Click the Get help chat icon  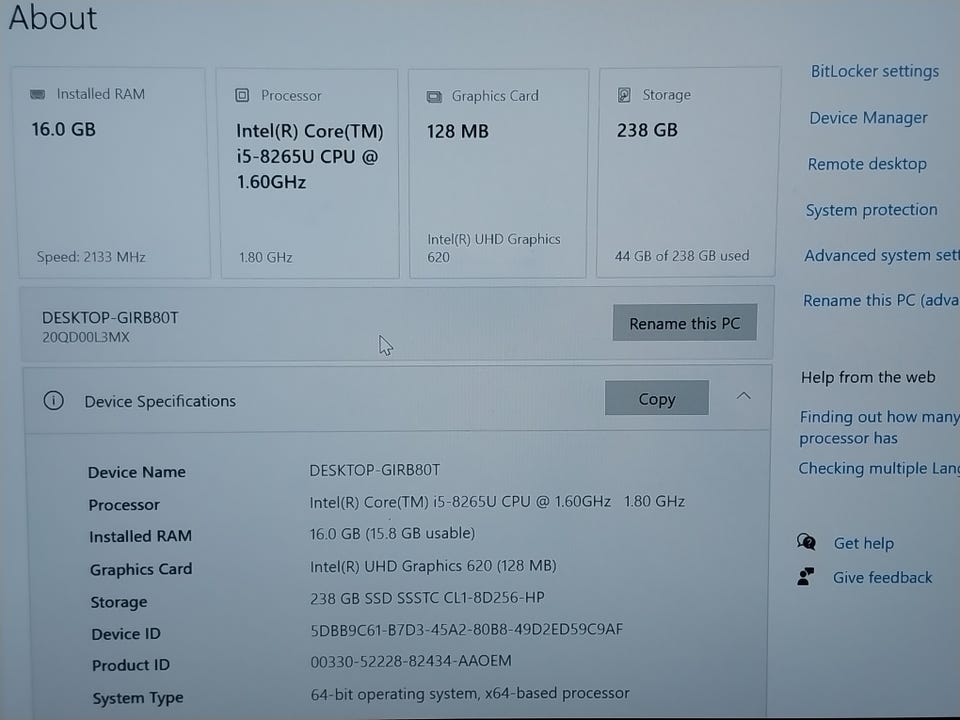click(806, 542)
